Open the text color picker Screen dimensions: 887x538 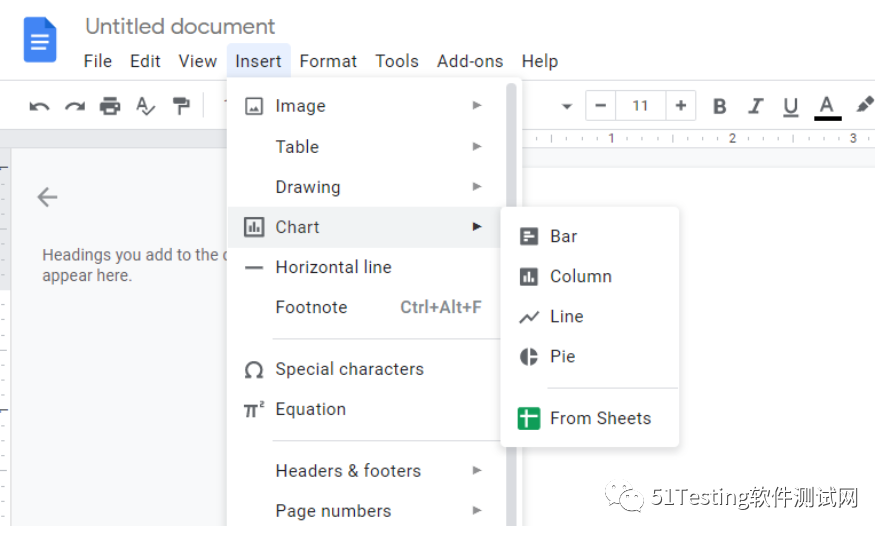pyautogui.click(x=827, y=106)
